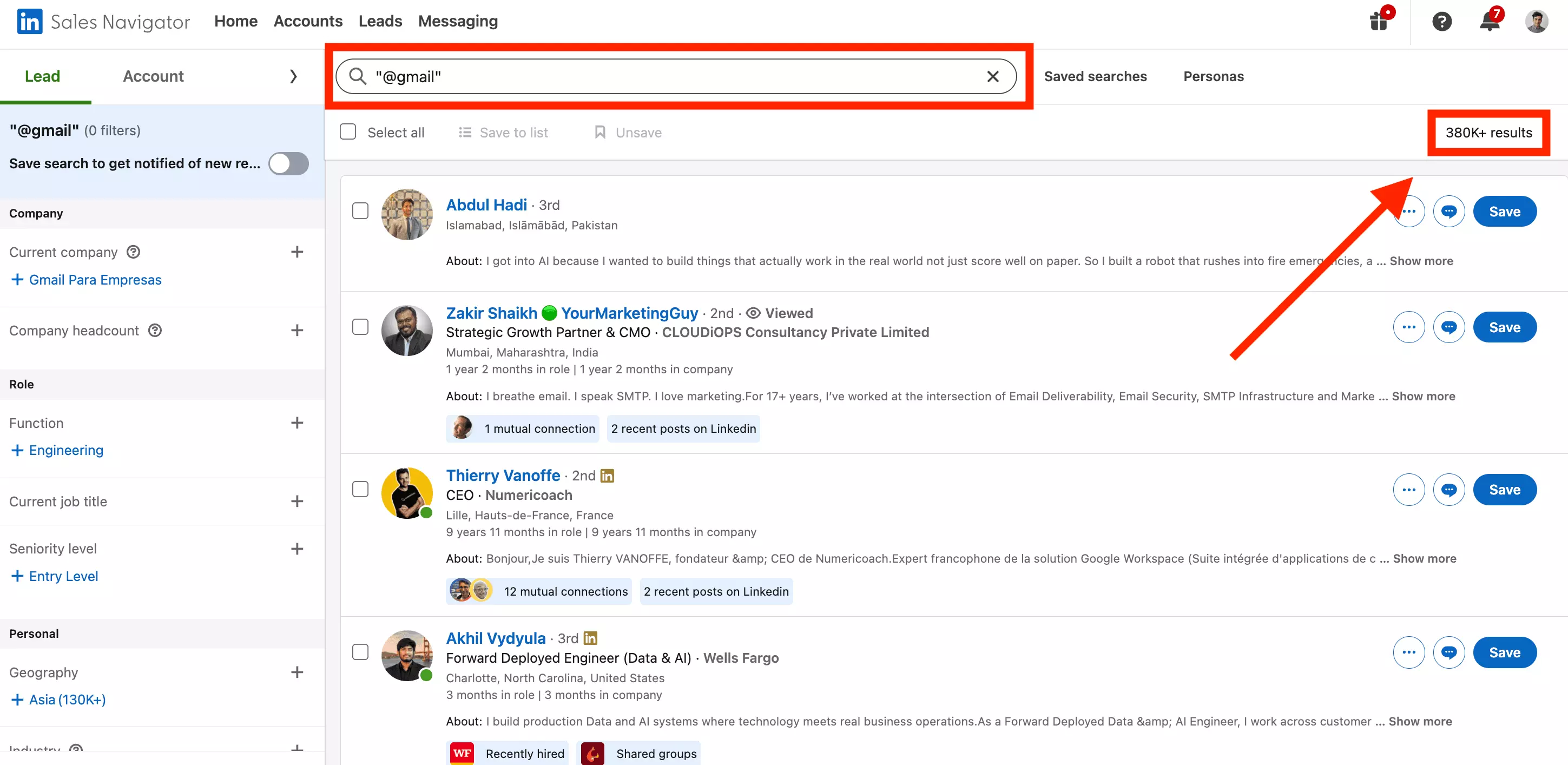
Task: Open Thierry Vanoffe's profile photo
Action: point(407,493)
